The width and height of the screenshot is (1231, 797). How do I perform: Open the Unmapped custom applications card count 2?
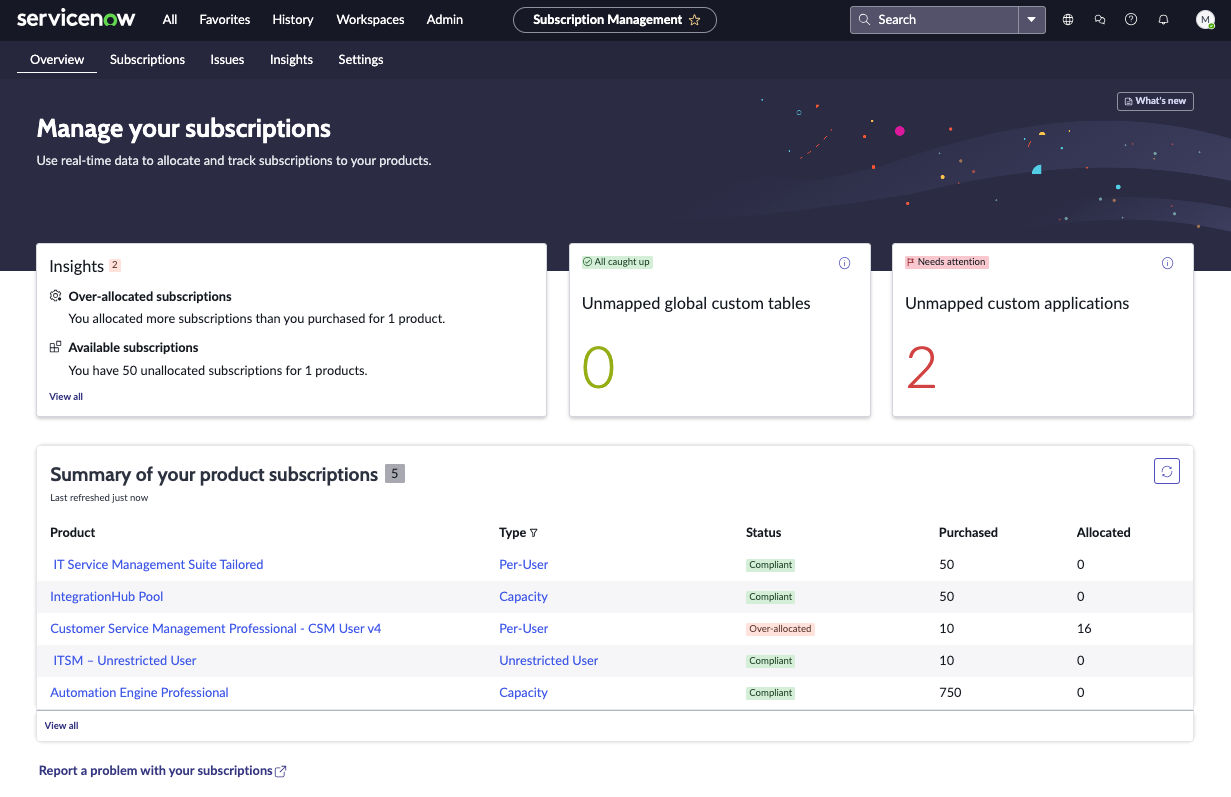[x=921, y=368]
